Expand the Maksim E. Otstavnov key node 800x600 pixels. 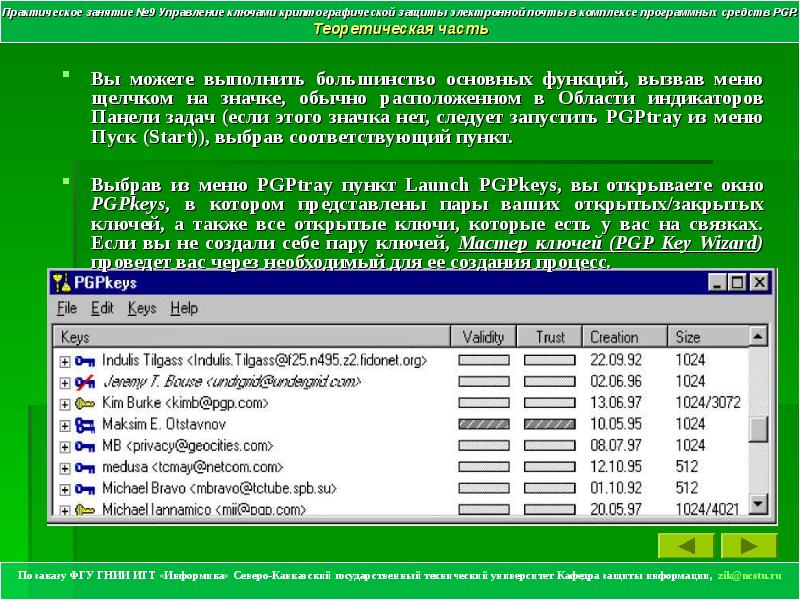(x=64, y=426)
